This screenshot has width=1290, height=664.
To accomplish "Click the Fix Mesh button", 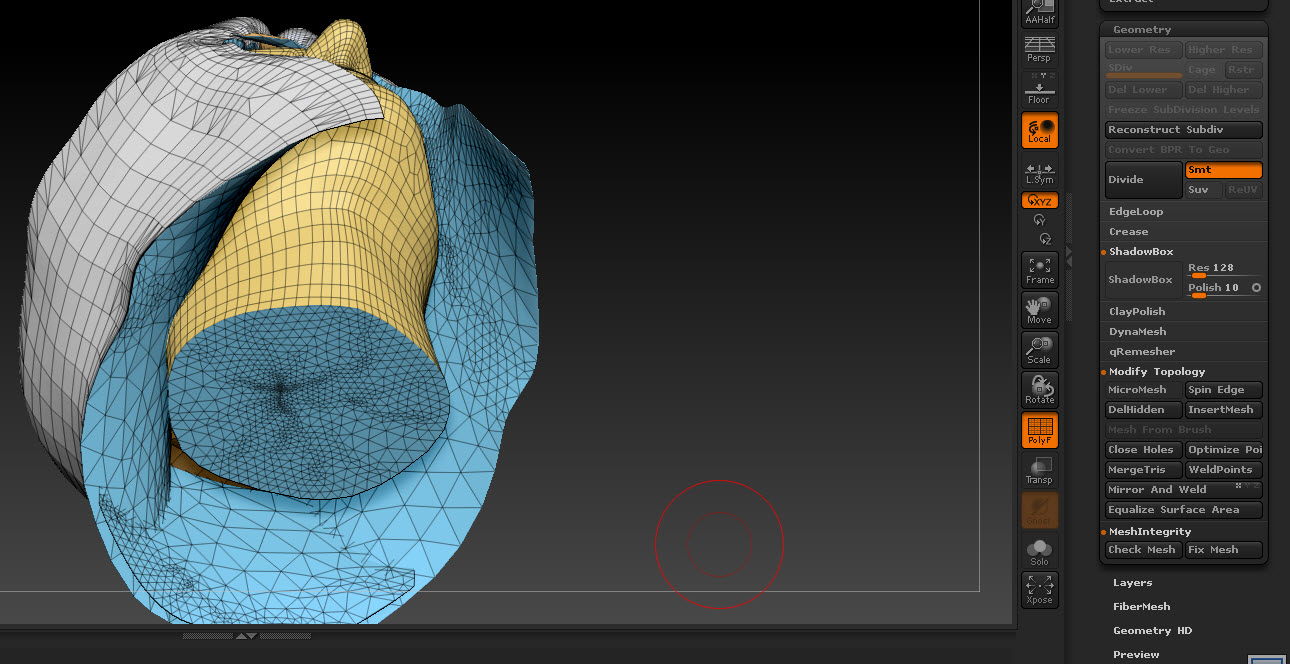I will (x=1224, y=550).
